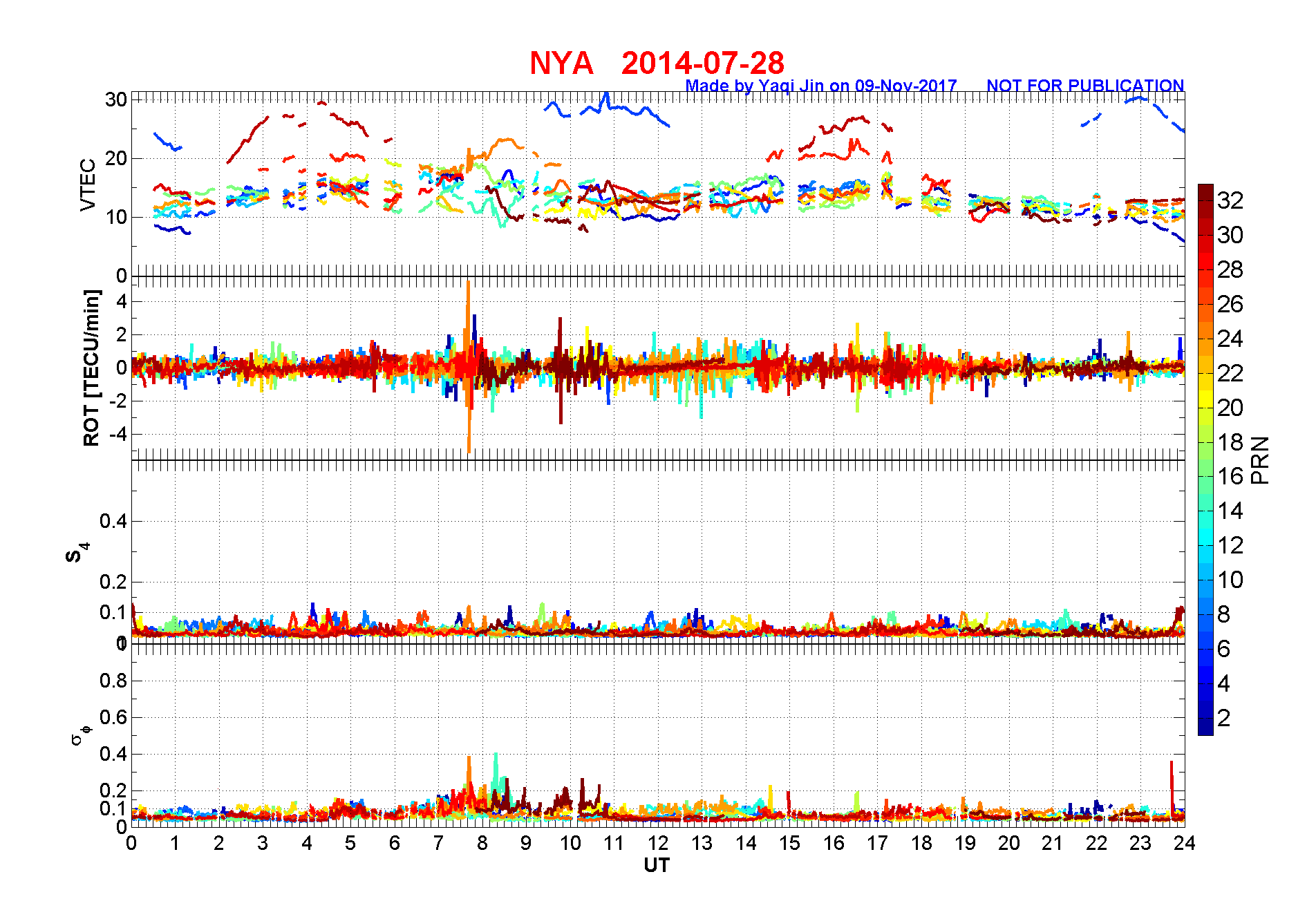This screenshot has height=919, width=1316.
Task: Click sigma-phi axis tick label "0.6"
Action: pyautogui.click(x=113, y=717)
